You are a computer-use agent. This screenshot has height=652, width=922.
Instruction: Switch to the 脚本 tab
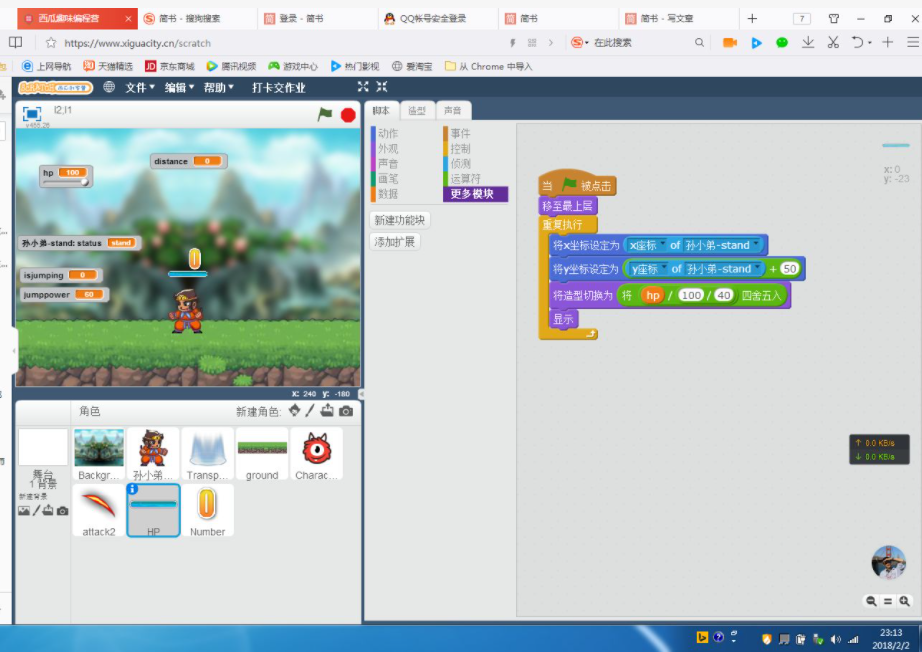click(381, 111)
